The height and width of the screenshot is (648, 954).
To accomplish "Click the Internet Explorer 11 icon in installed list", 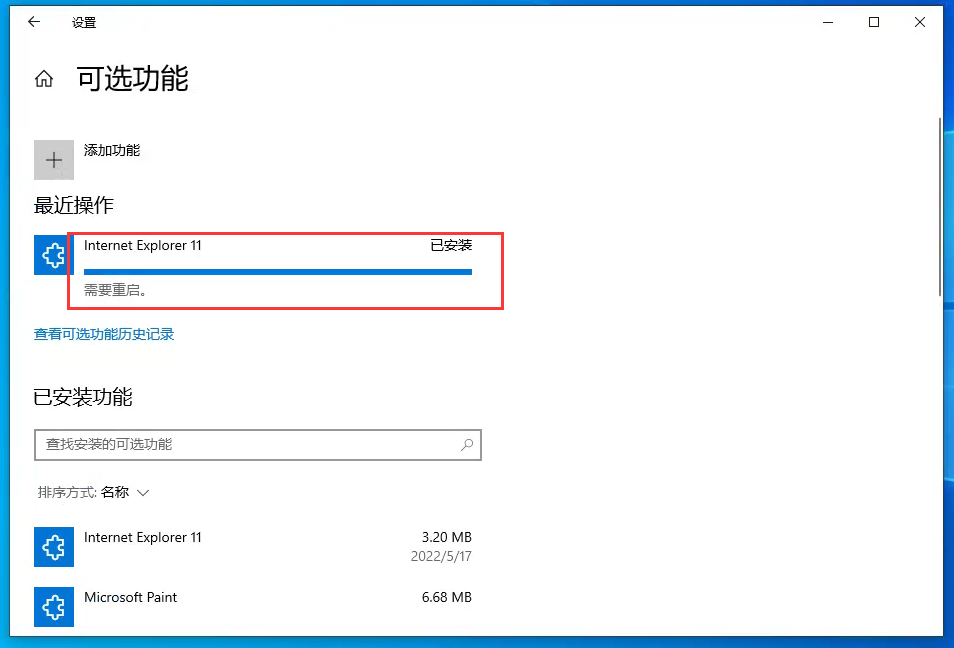I will click(x=54, y=547).
